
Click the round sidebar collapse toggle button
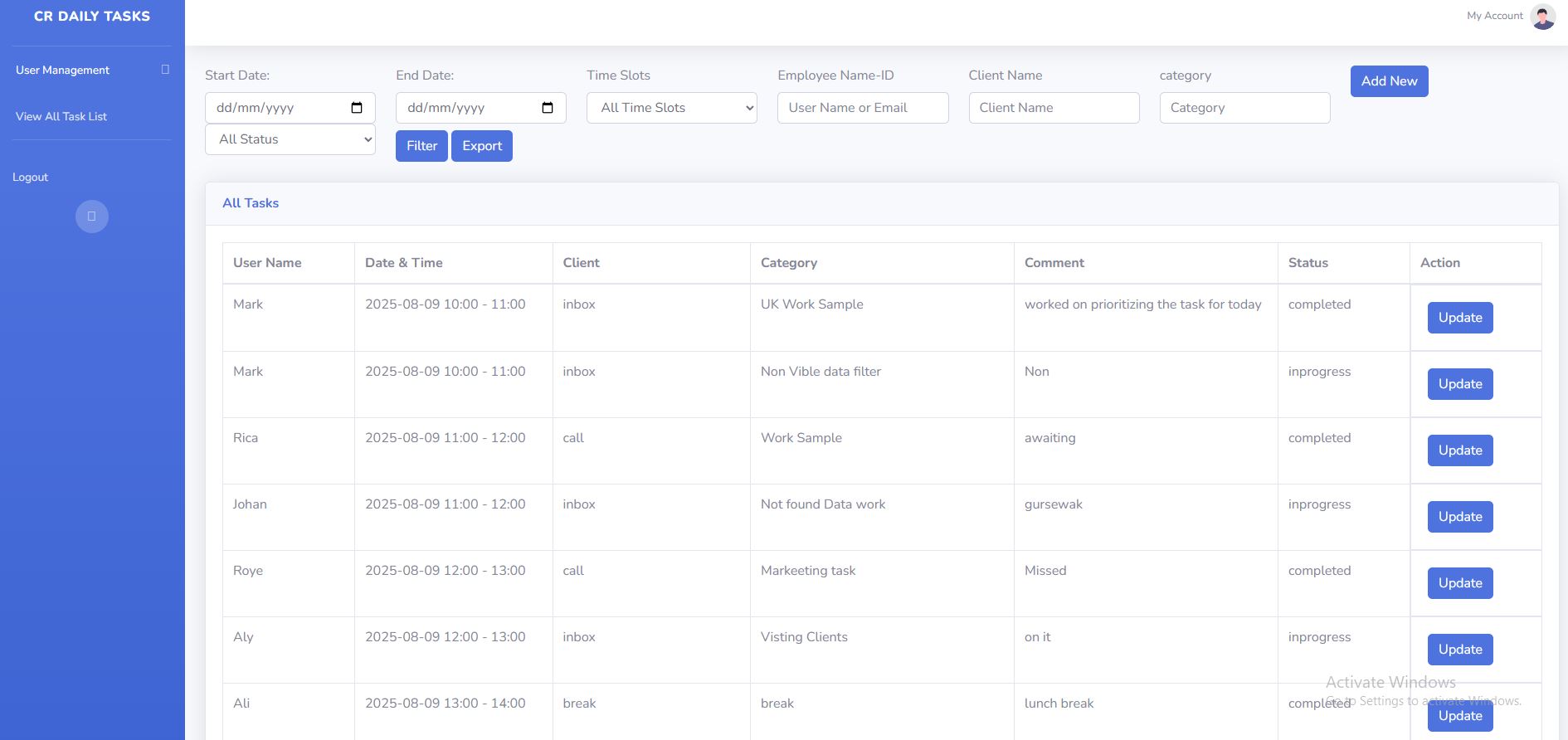(92, 217)
